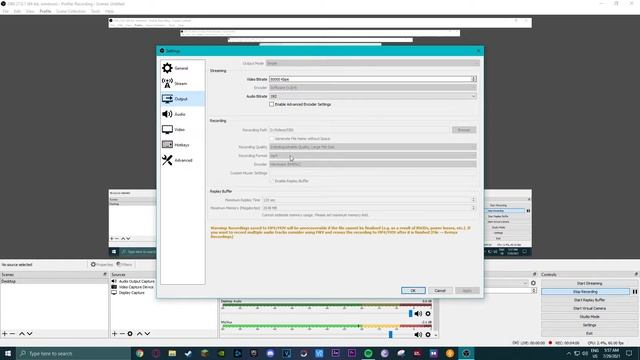
Task: Select the Audio Output Capture source
Action: [x=136, y=281]
